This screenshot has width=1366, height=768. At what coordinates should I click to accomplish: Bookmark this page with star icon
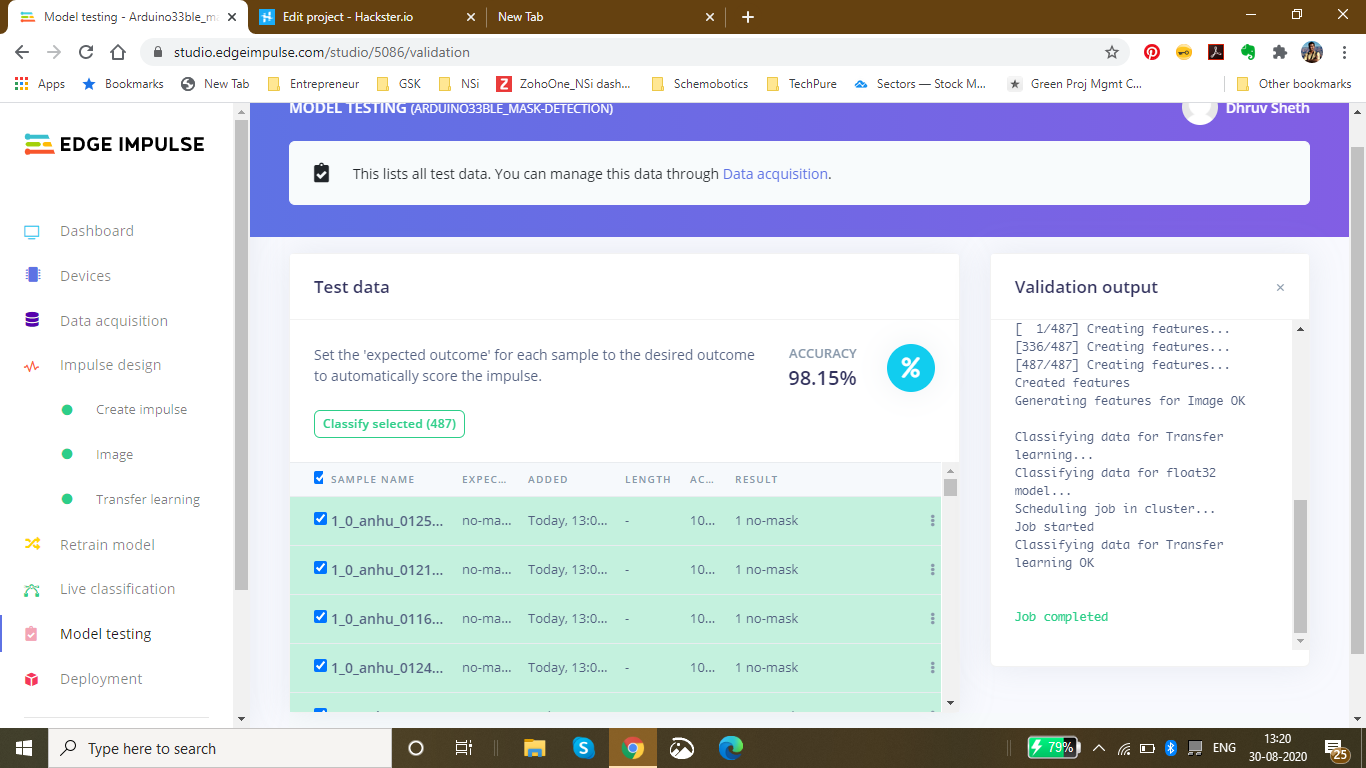1111,52
